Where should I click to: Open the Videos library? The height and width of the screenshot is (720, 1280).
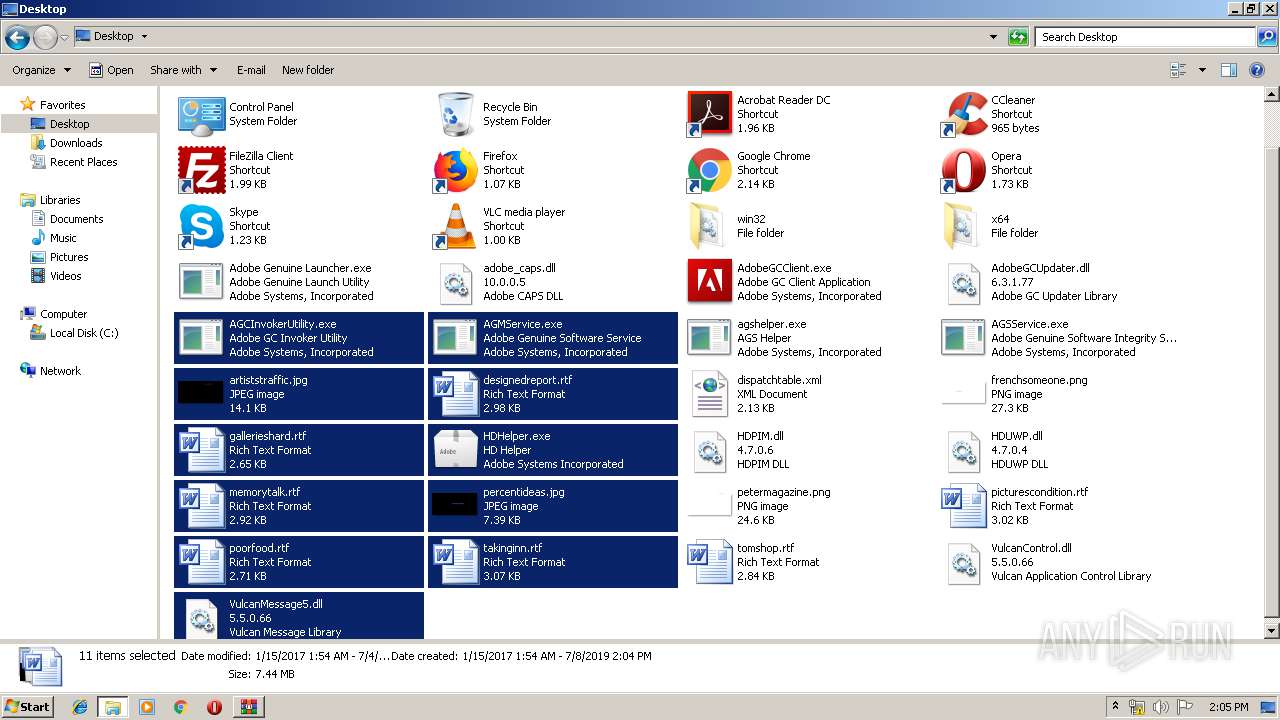coord(66,276)
